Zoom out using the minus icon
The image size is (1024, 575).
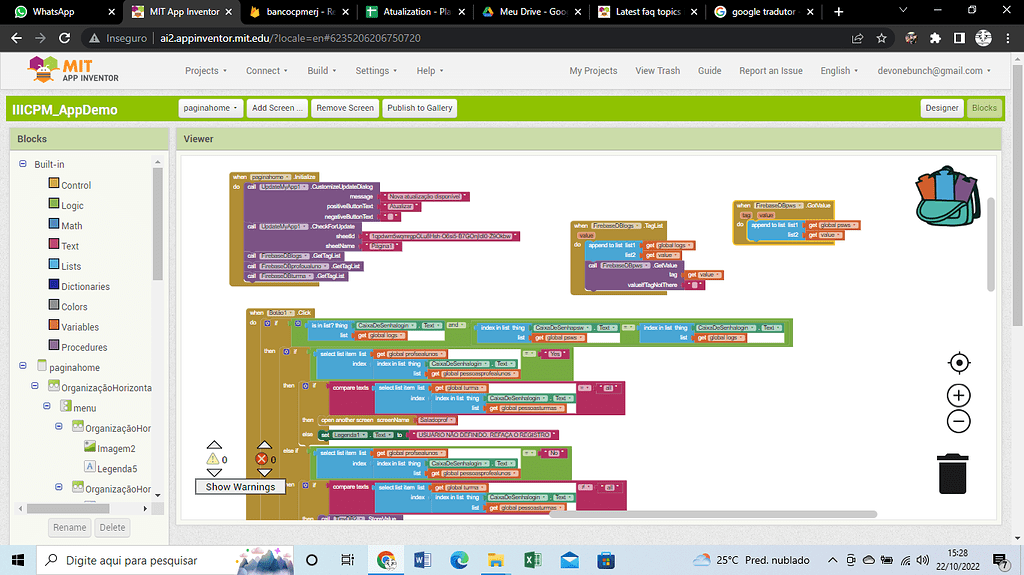click(958, 421)
